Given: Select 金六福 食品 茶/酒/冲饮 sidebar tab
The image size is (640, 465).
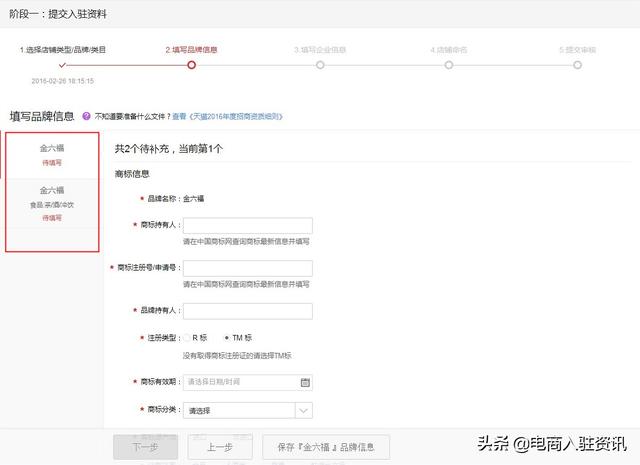Looking at the screenshot, I should pos(52,204).
